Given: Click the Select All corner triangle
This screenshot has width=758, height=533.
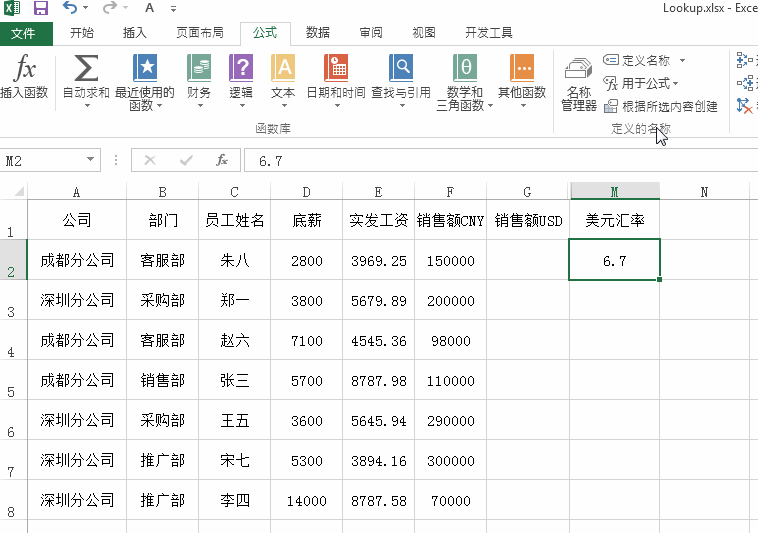Looking at the screenshot, I should point(18,192).
